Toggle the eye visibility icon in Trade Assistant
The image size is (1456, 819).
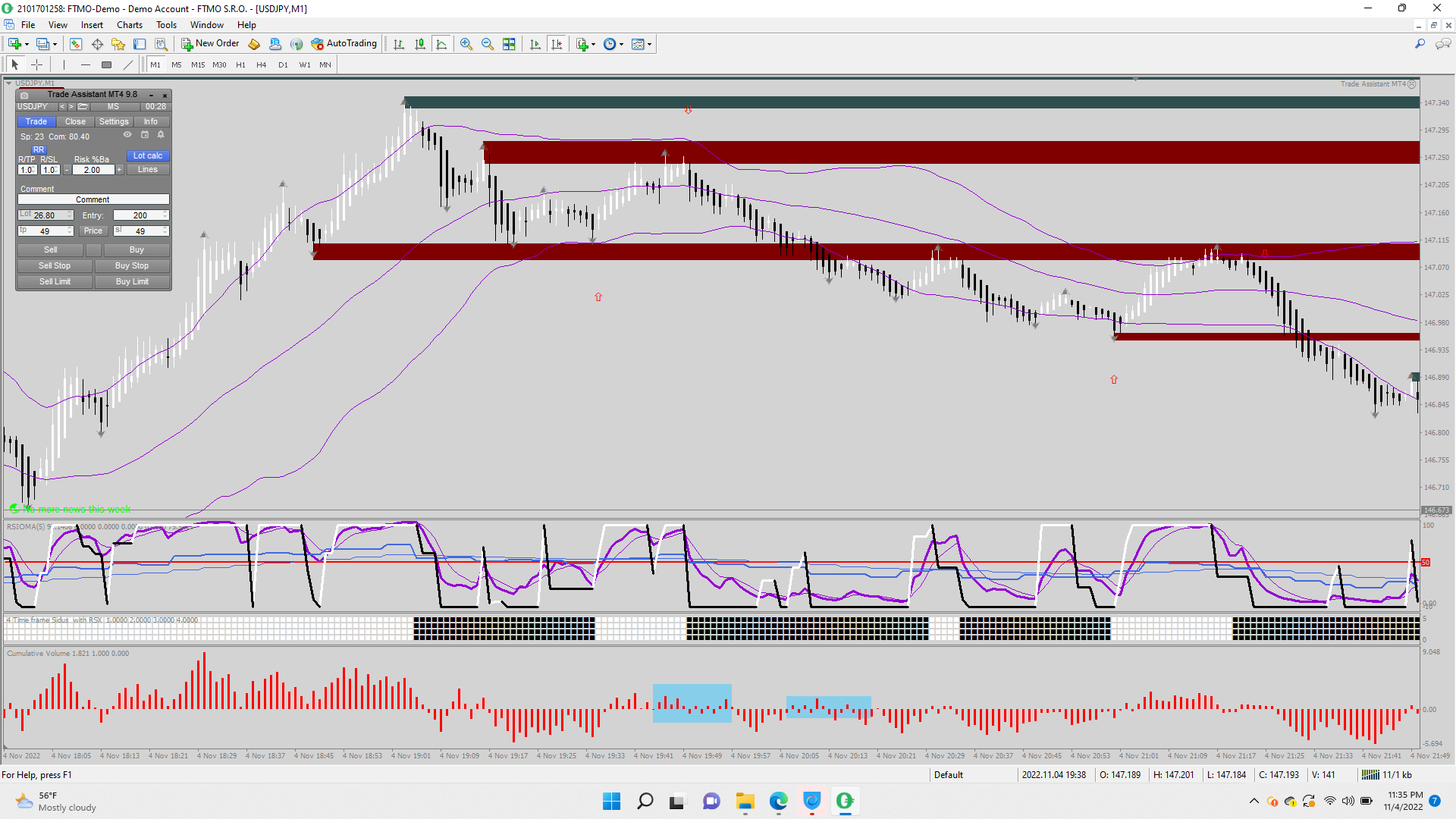[127, 135]
